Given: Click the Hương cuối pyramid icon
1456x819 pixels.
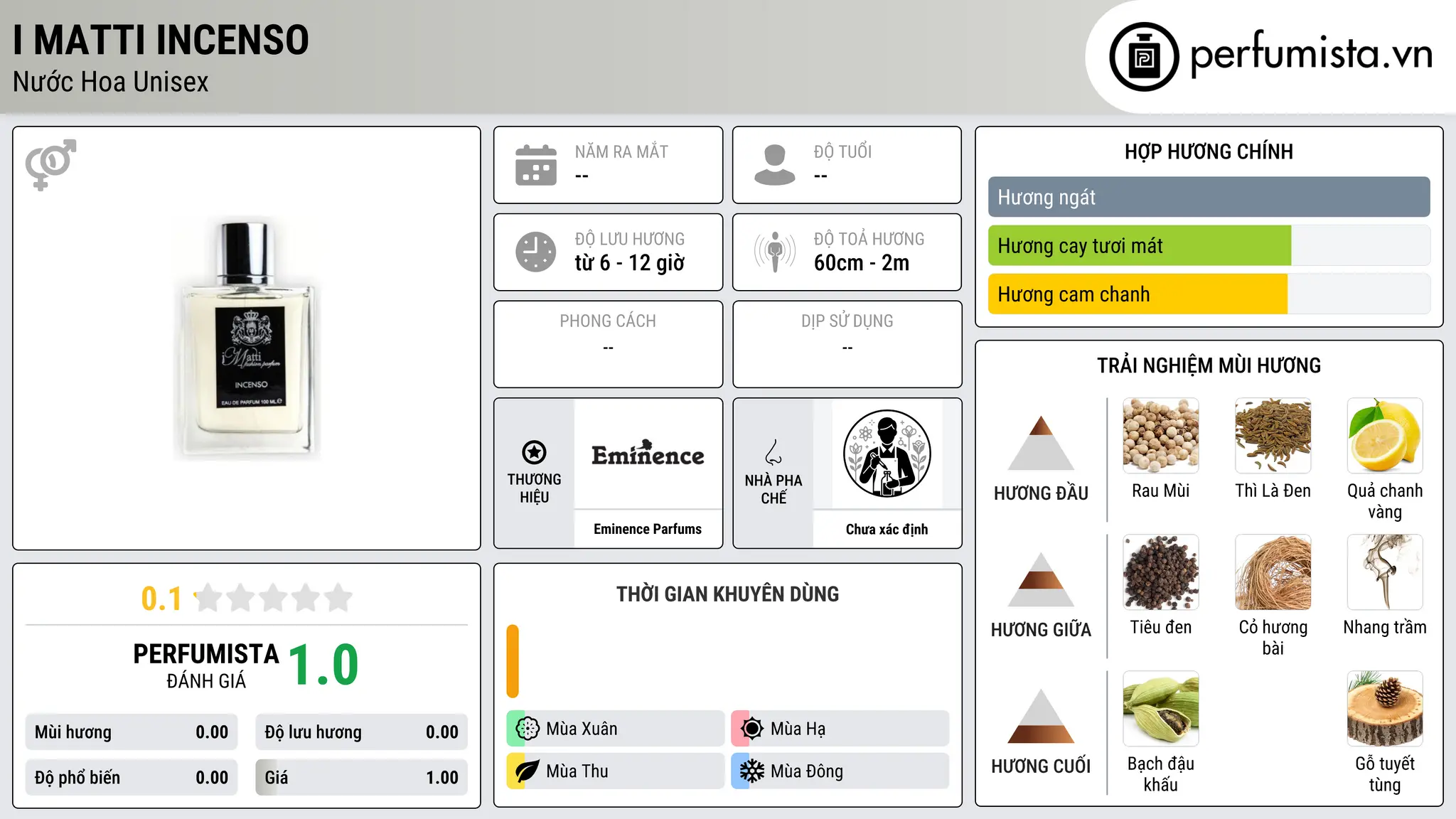Looking at the screenshot, I should point(1041,716).
